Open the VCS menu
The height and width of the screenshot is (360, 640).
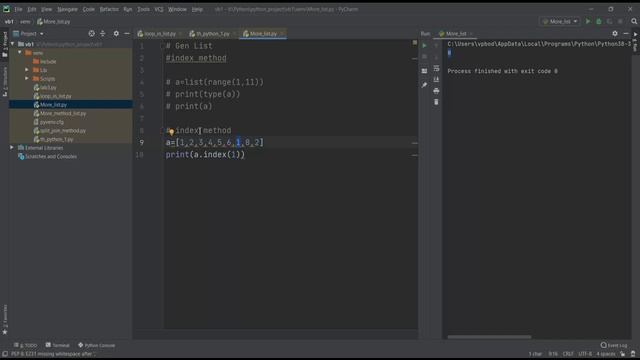point(159,9)
